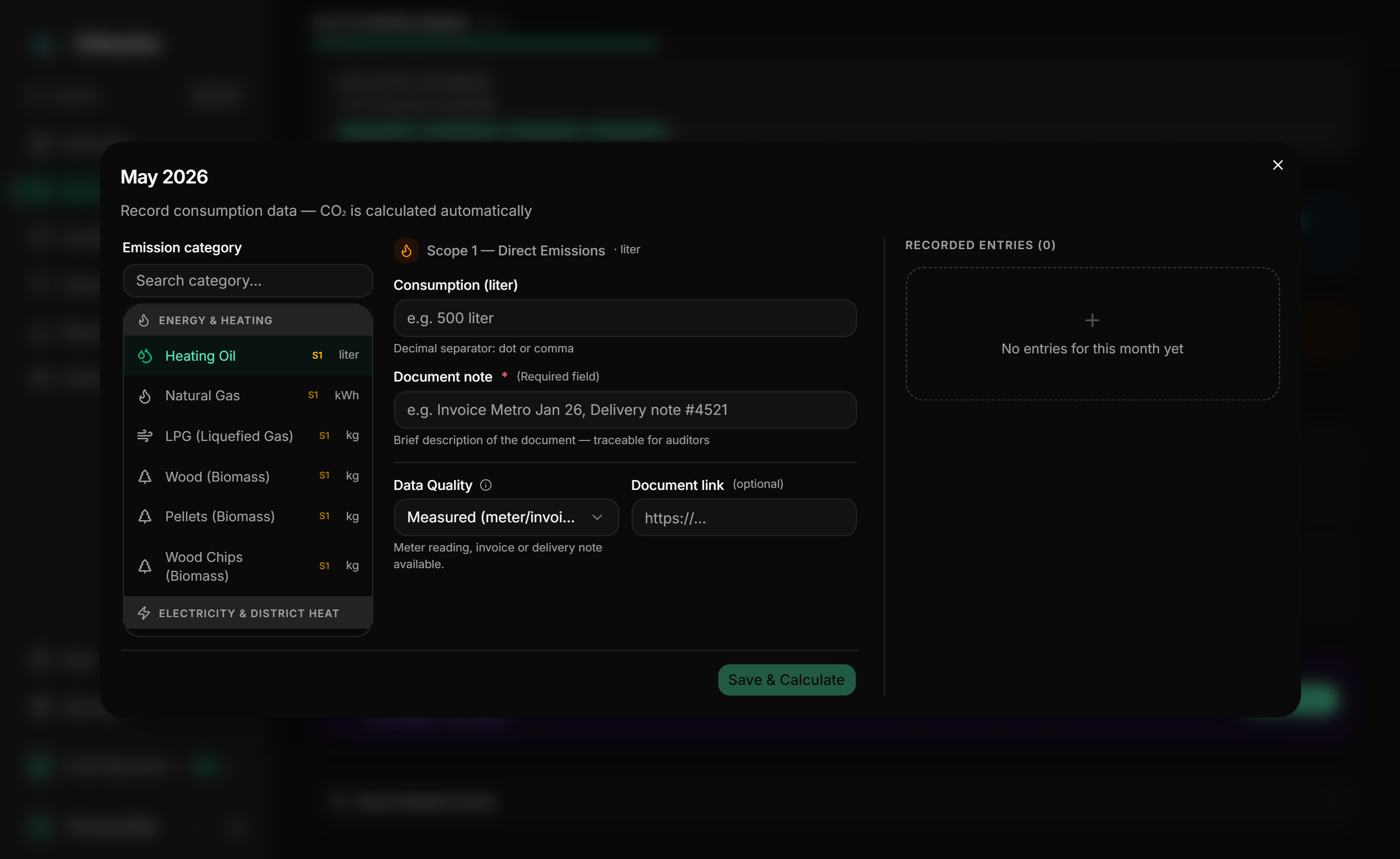Screen dimensions: 1400x859
Task: Select Wood (Biomass) category
Action: coord(248,476)
